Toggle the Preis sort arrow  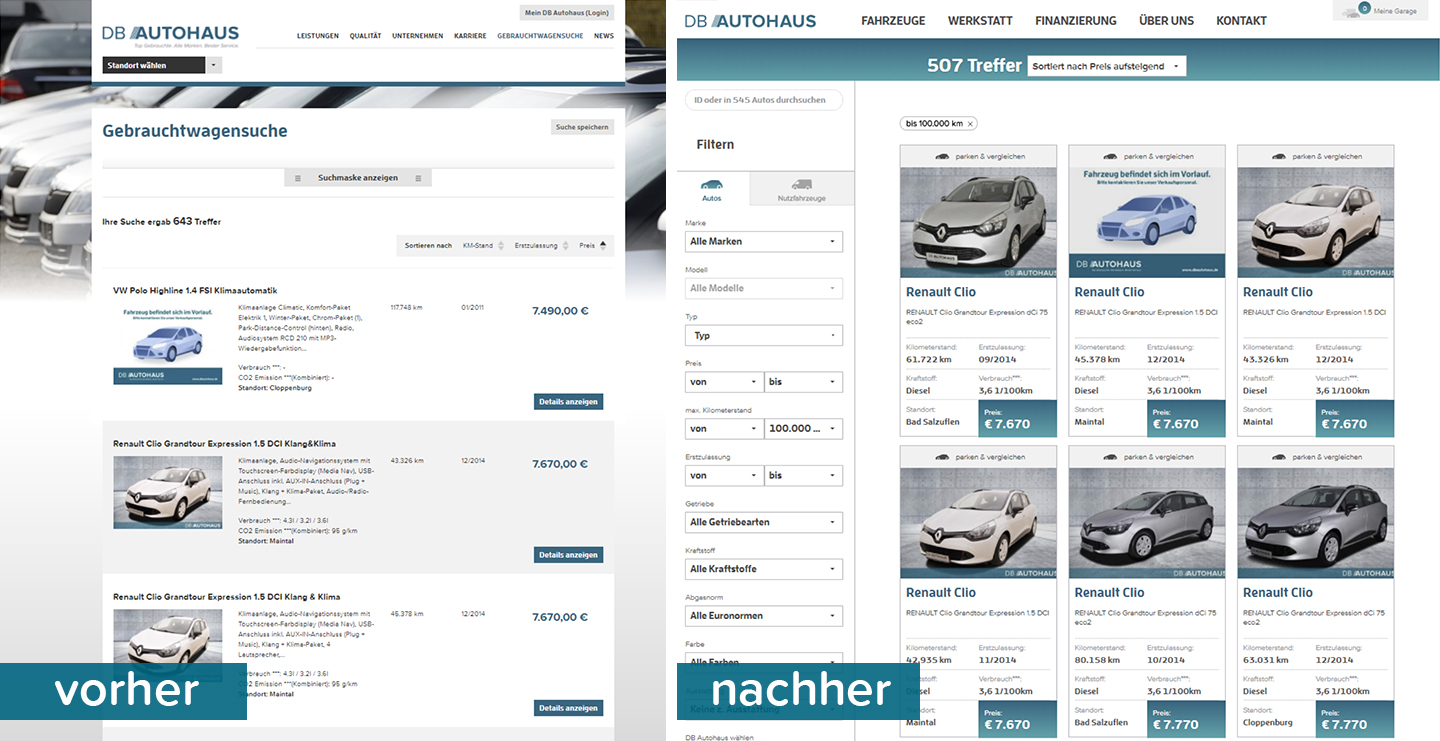point(602,245)
